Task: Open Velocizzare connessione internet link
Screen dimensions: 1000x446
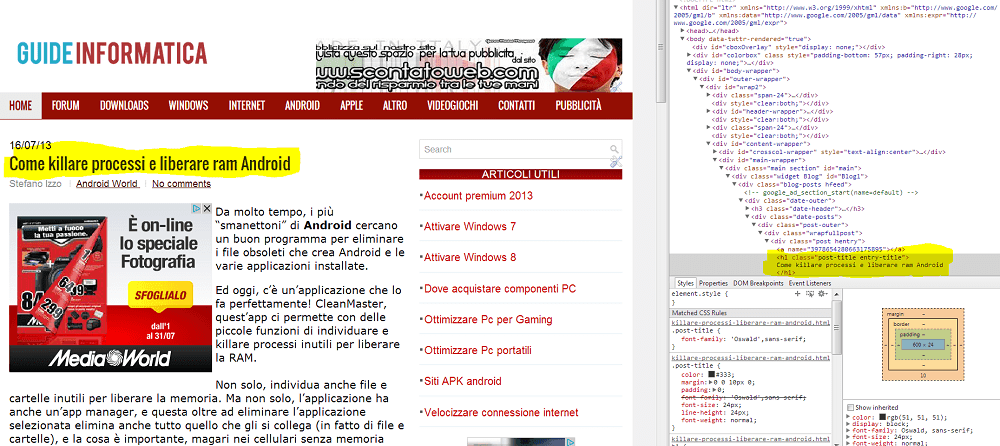Action: click(501, 412)
